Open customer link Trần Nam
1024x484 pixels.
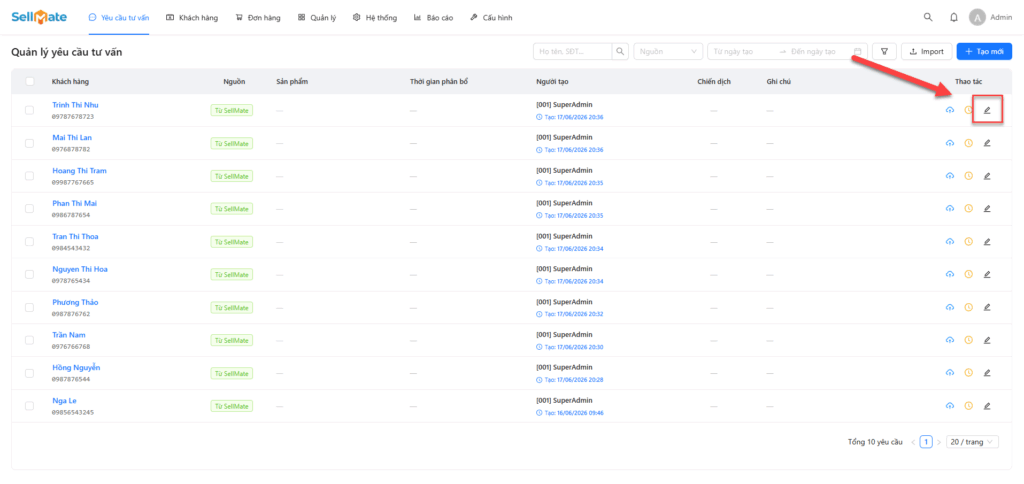coord(69,335)
